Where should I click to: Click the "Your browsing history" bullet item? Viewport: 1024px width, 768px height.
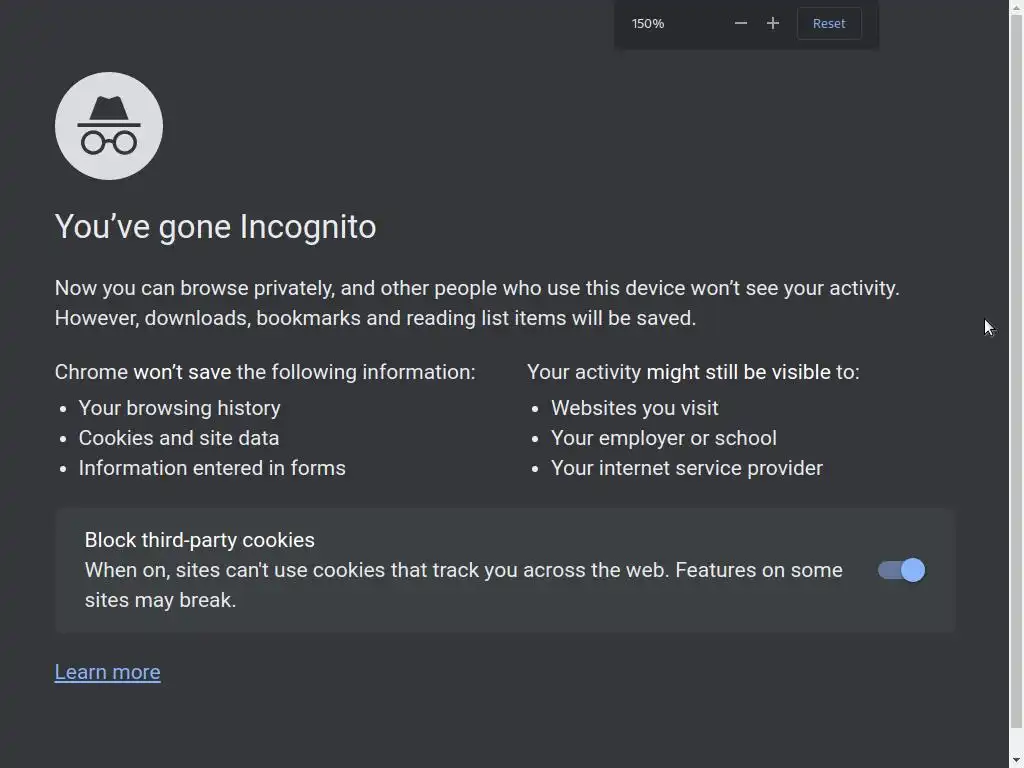pyautogui.click(x=179, y=408)
